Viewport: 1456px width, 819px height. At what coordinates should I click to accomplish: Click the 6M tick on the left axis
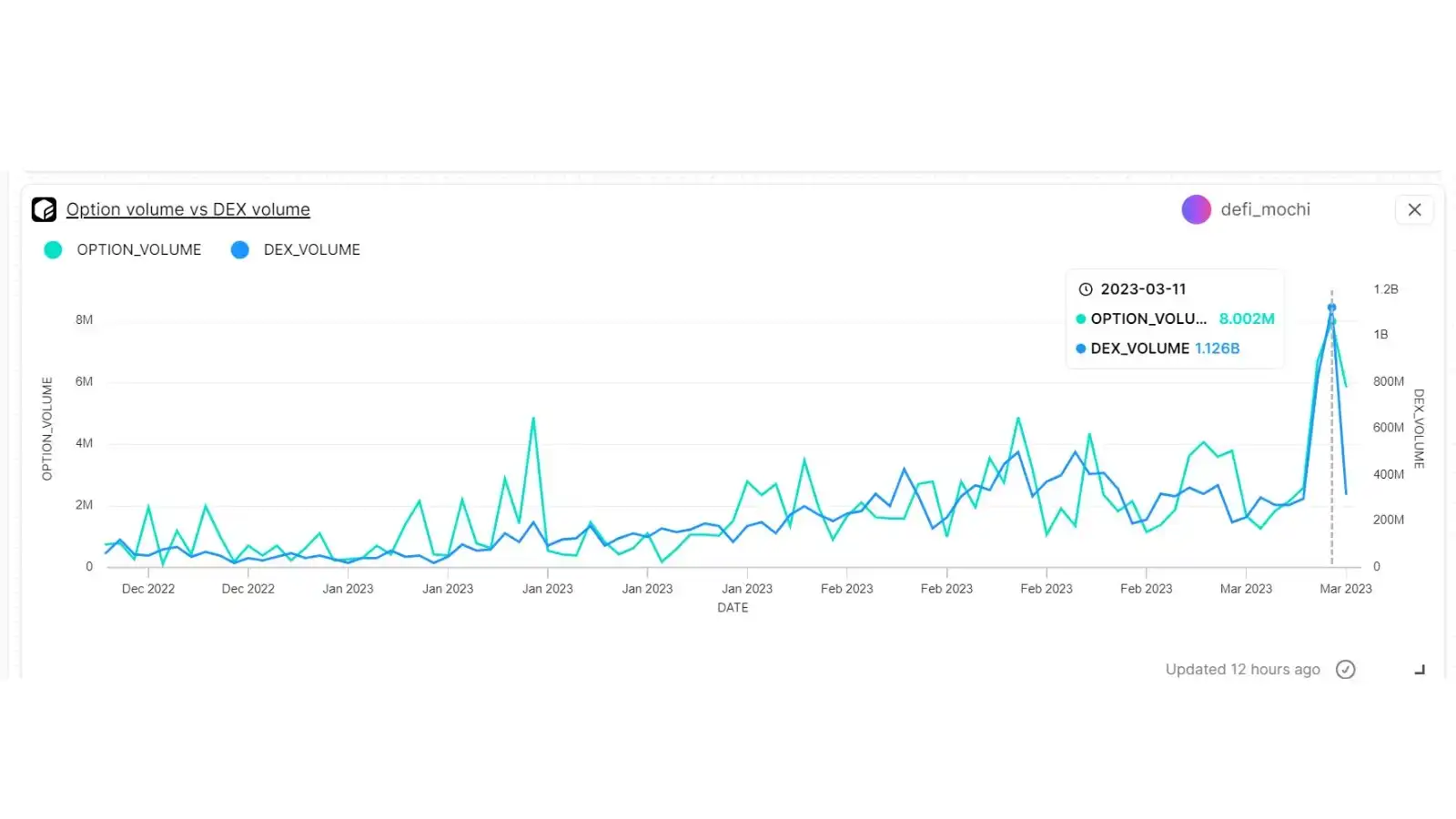tap(84, 381)
